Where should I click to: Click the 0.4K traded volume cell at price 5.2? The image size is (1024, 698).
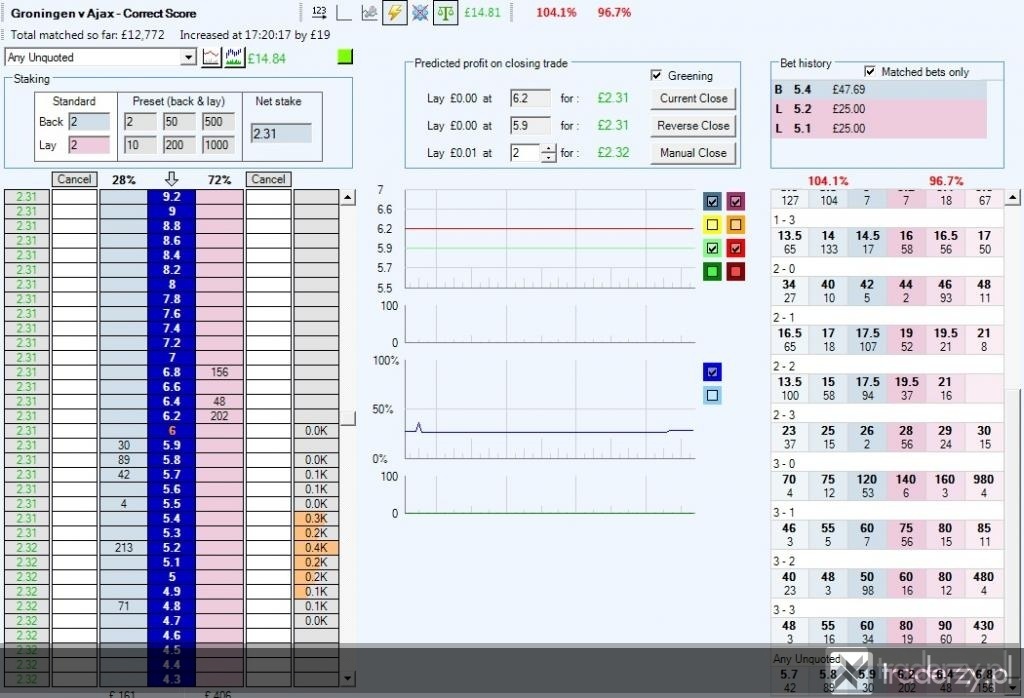coord(316,548)
